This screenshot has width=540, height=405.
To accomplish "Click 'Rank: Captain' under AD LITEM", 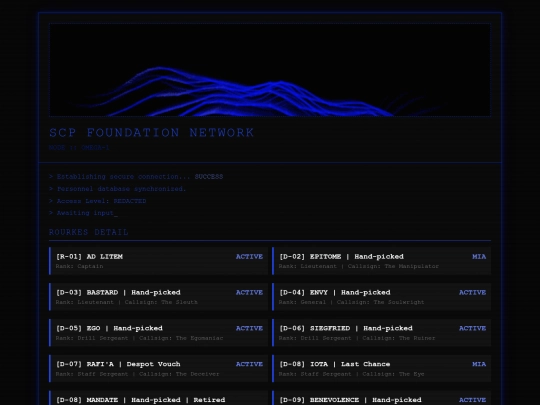I will click(x=80, y=266).
